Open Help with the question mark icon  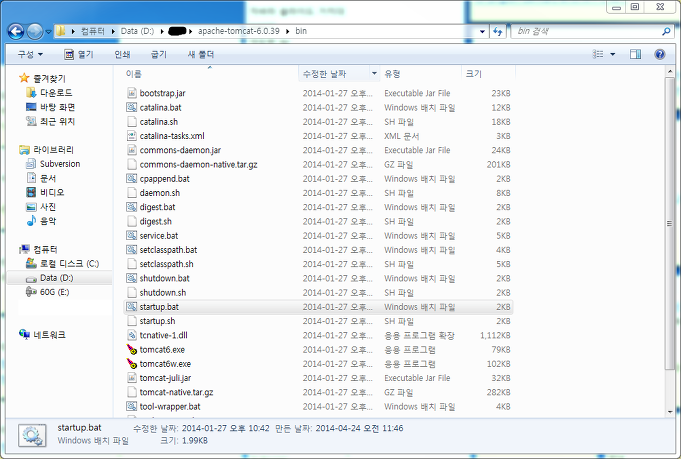660,54
